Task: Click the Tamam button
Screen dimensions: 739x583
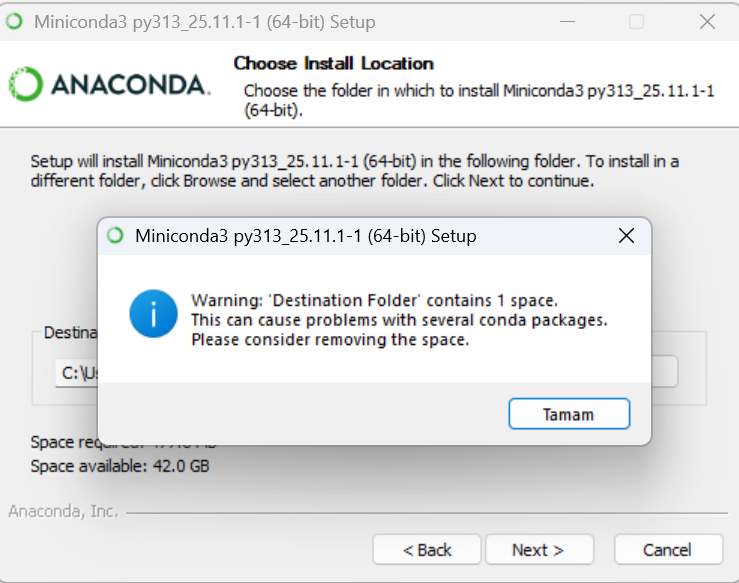Action: click(569, 413)
